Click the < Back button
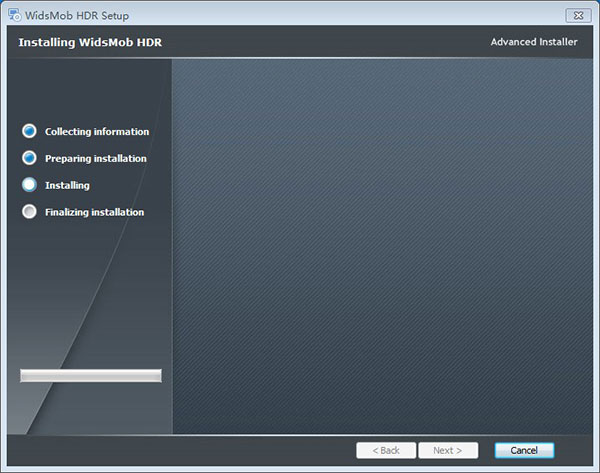This screenshot has width=600, height=473. (x=386, y=450)
